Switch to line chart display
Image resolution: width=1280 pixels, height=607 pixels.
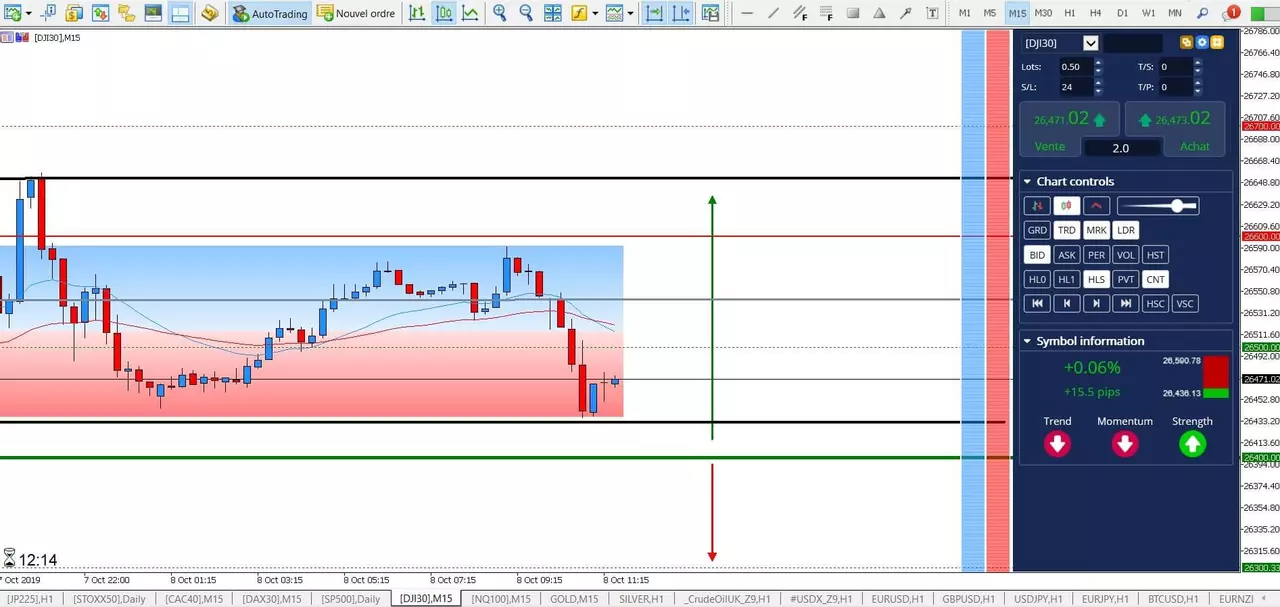pyautogui.click(x=469, y=14)
